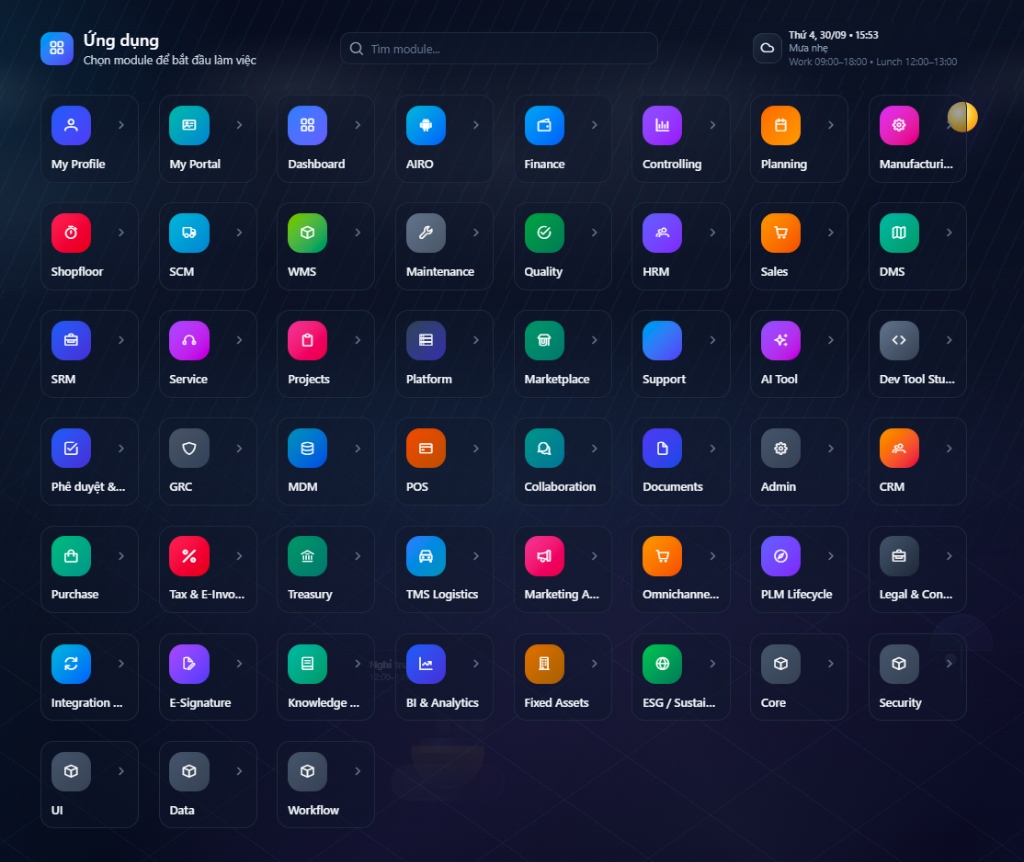1024x862 pixels.
Task: Open the Finance wallet icon
Action: point(544,125)
